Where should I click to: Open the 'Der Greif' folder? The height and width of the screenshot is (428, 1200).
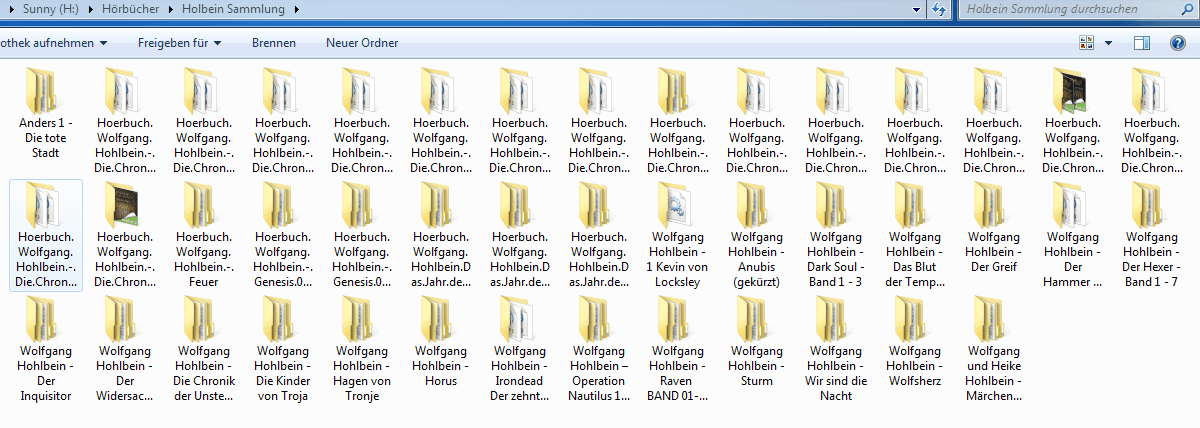click(x=995, y=229)
